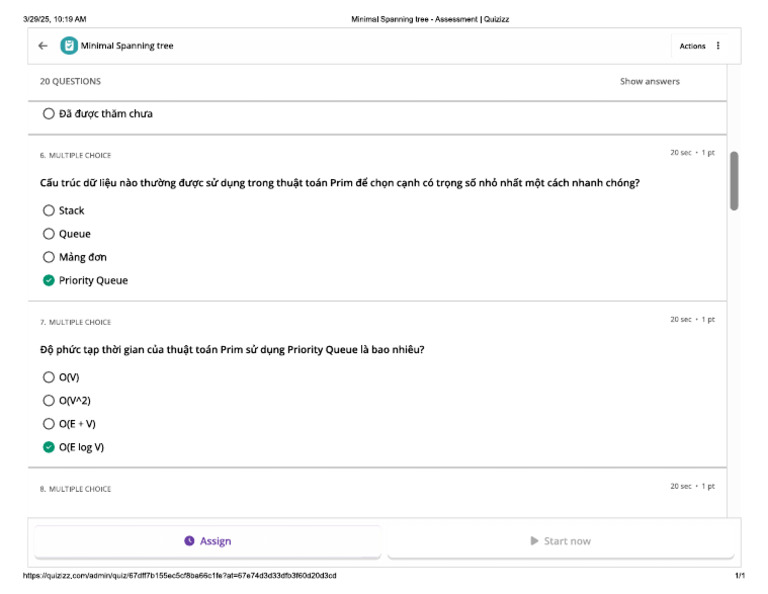Screen dimensions: 768x594
Task: Open the three-dot more options icon
Action: (x=718, y=46)
